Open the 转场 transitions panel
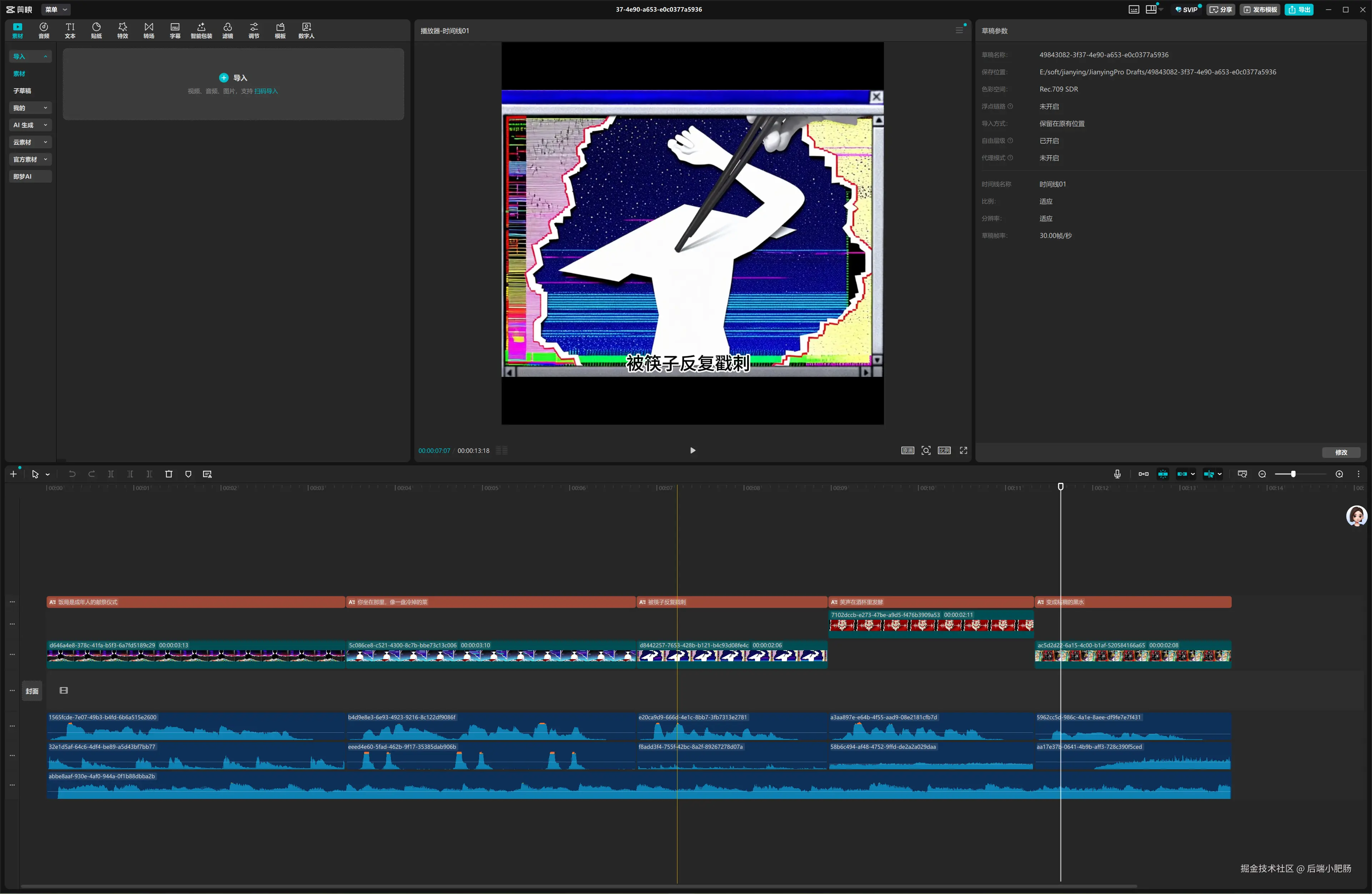Viewport: 1372px width, 894px height. 149,31
